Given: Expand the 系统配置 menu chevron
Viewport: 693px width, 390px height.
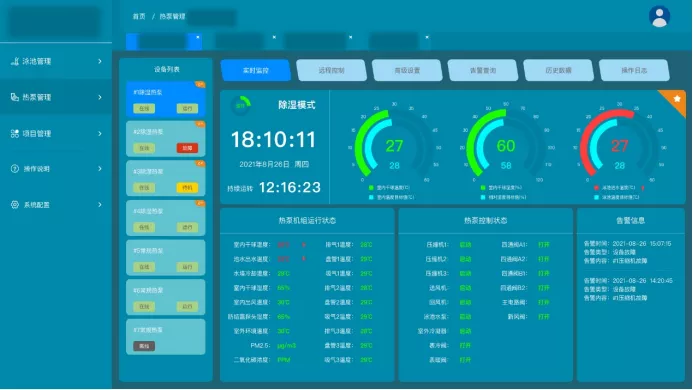Looking at the screenshot, I should point(100,205).
